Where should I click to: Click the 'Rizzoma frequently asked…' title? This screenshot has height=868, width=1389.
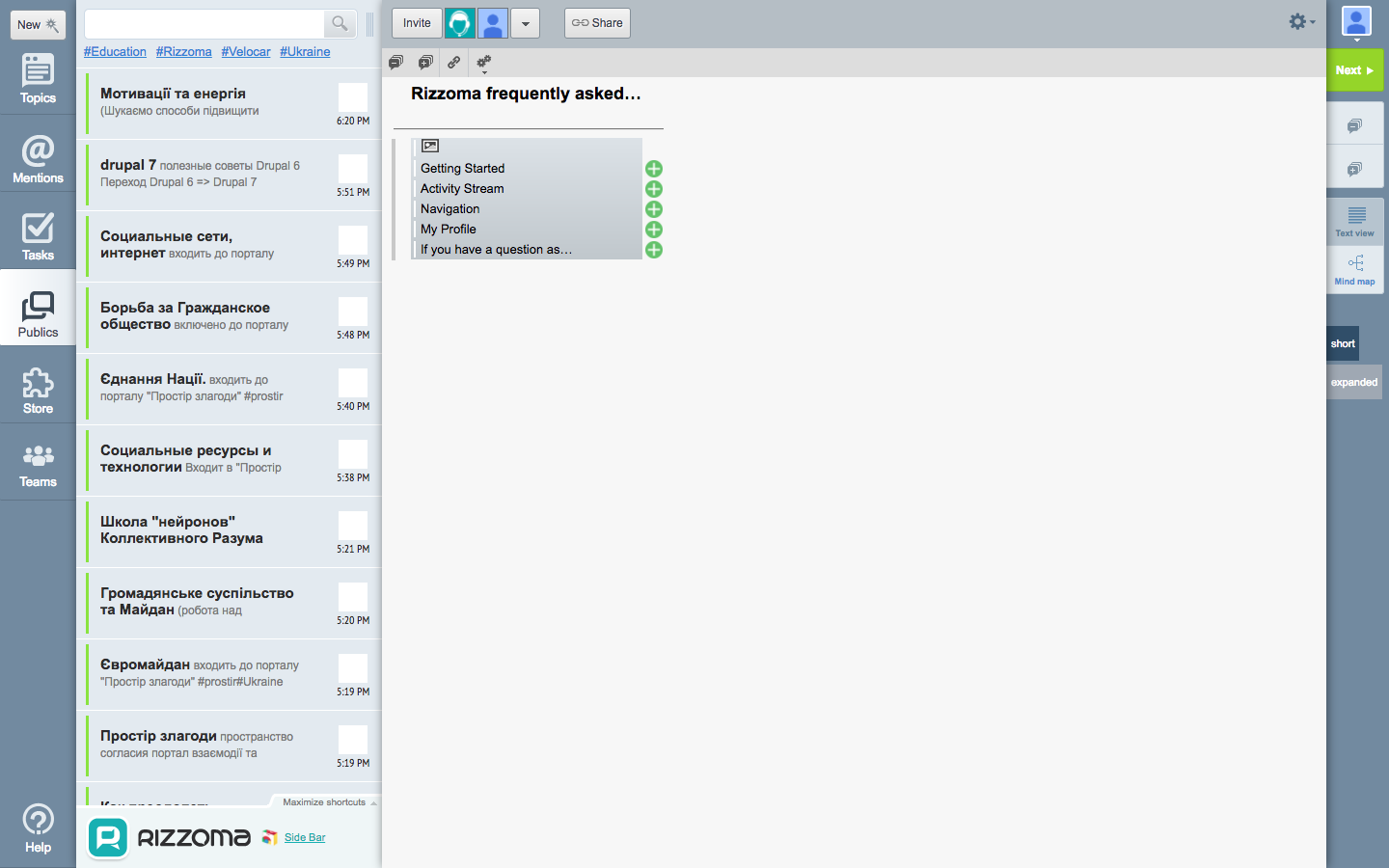pos(526,94)
